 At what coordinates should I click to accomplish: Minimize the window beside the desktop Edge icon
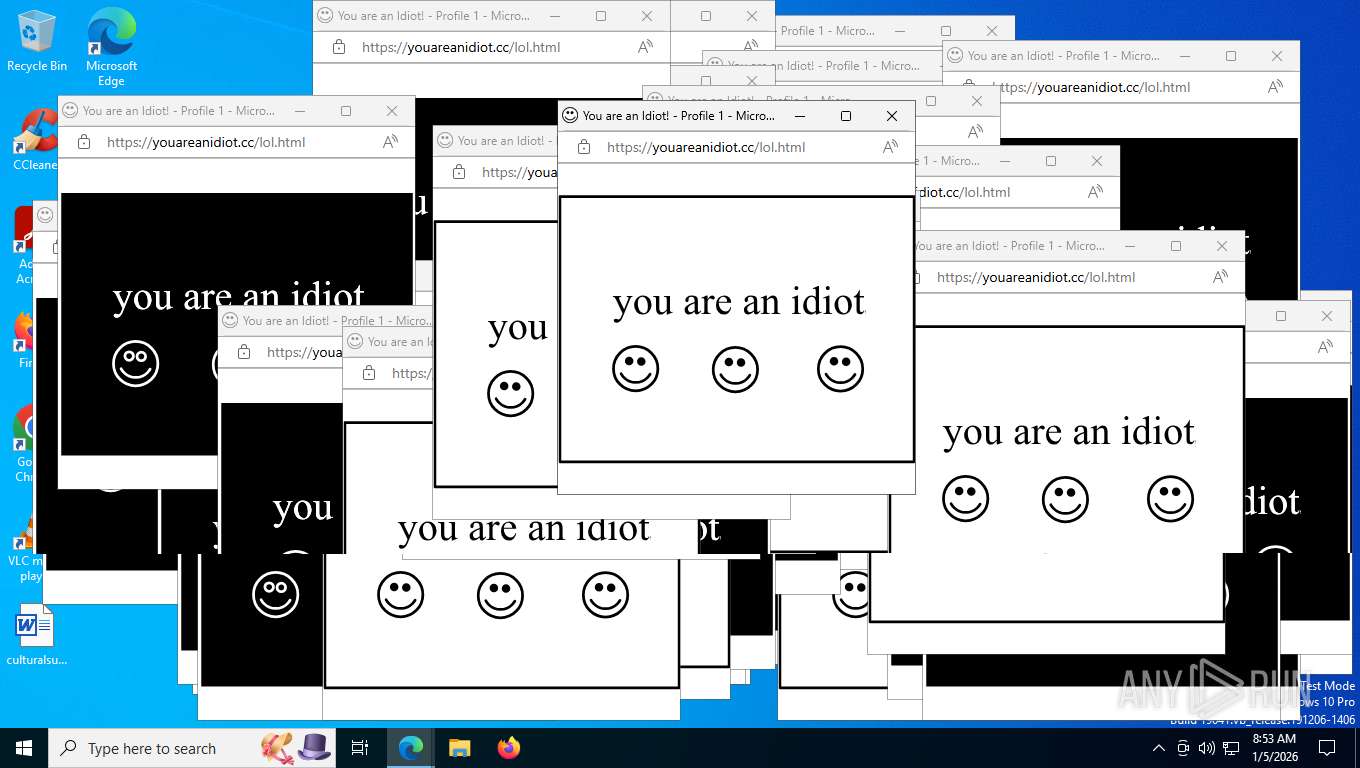(555, 16)
